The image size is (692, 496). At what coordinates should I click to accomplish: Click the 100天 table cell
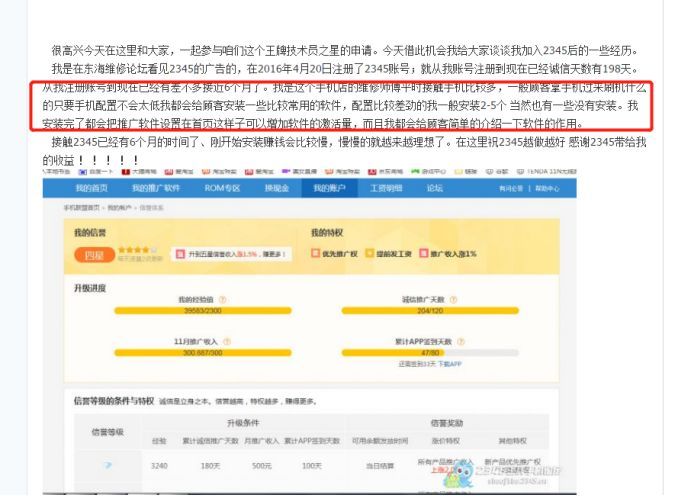tap(312, 466)
